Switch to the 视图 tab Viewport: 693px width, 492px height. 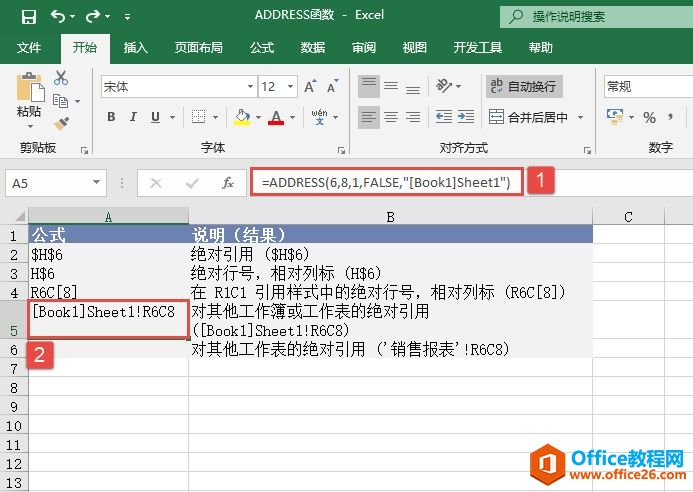pyautogui.click(x=415, y=47)
